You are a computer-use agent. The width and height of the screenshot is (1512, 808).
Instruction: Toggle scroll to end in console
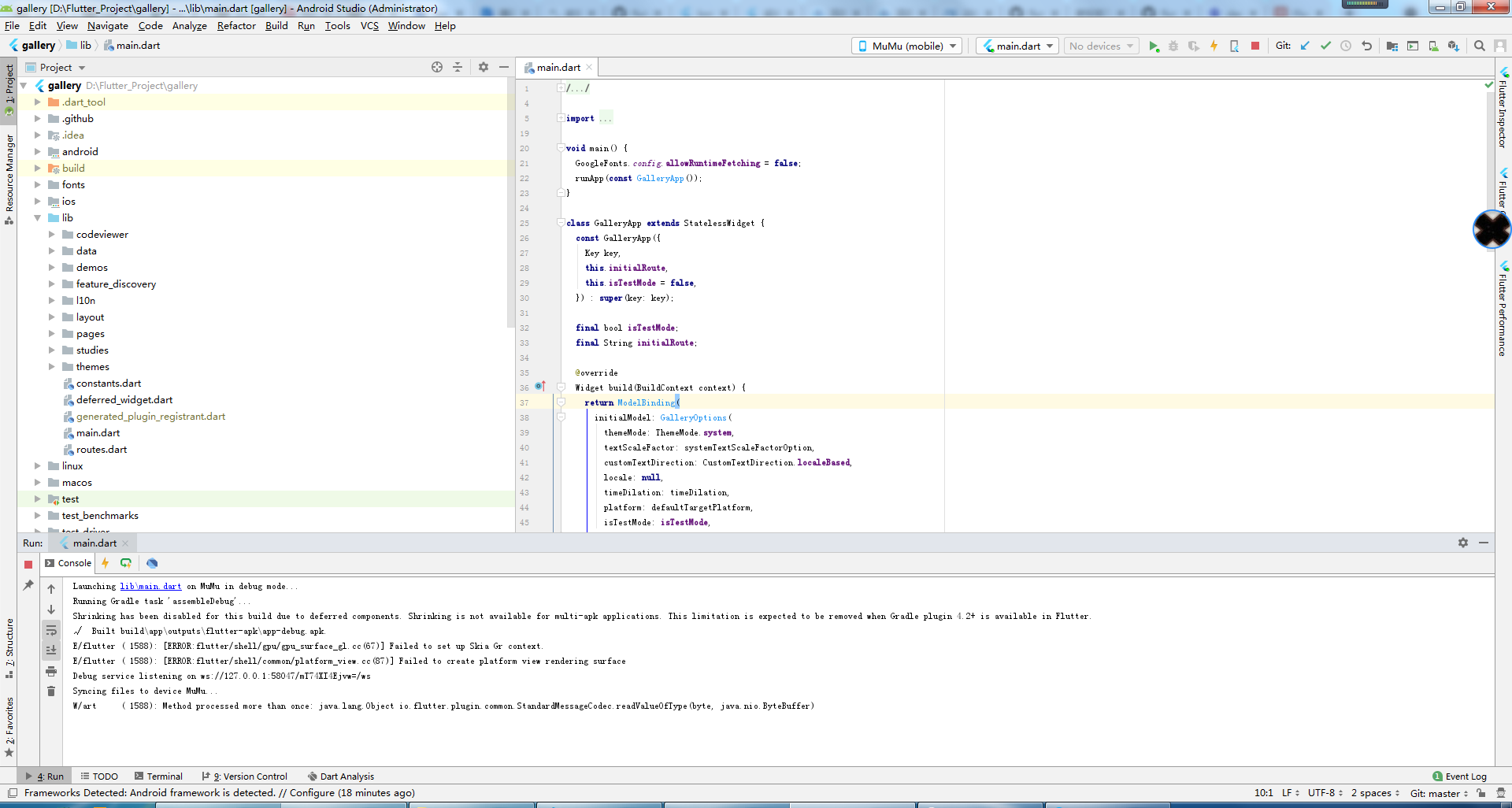(x=50, y=649)
